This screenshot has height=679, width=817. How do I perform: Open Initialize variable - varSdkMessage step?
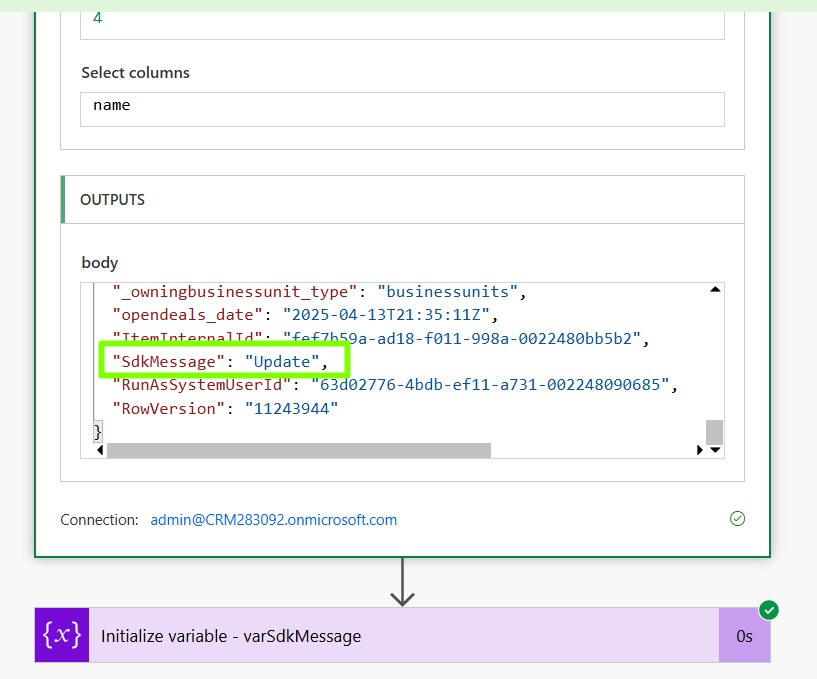[x=402, y=635]
